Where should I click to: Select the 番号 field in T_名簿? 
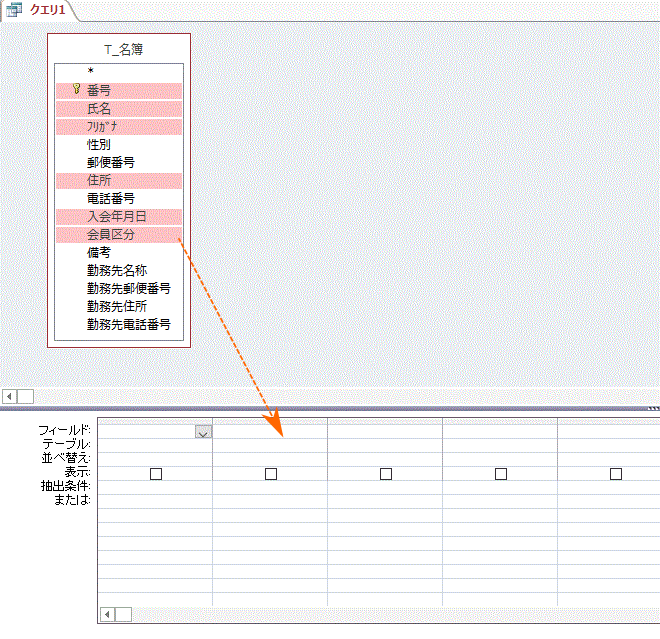click(x=119, y=91)
